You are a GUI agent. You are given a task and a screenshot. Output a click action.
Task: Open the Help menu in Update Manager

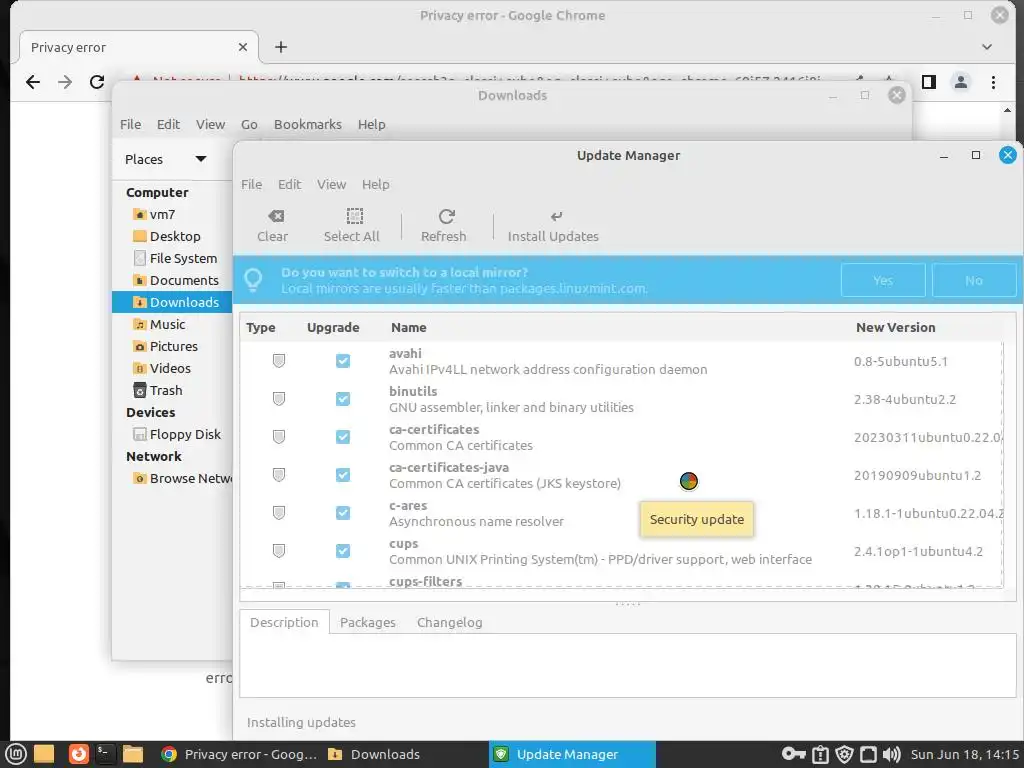tap(376, 184)
